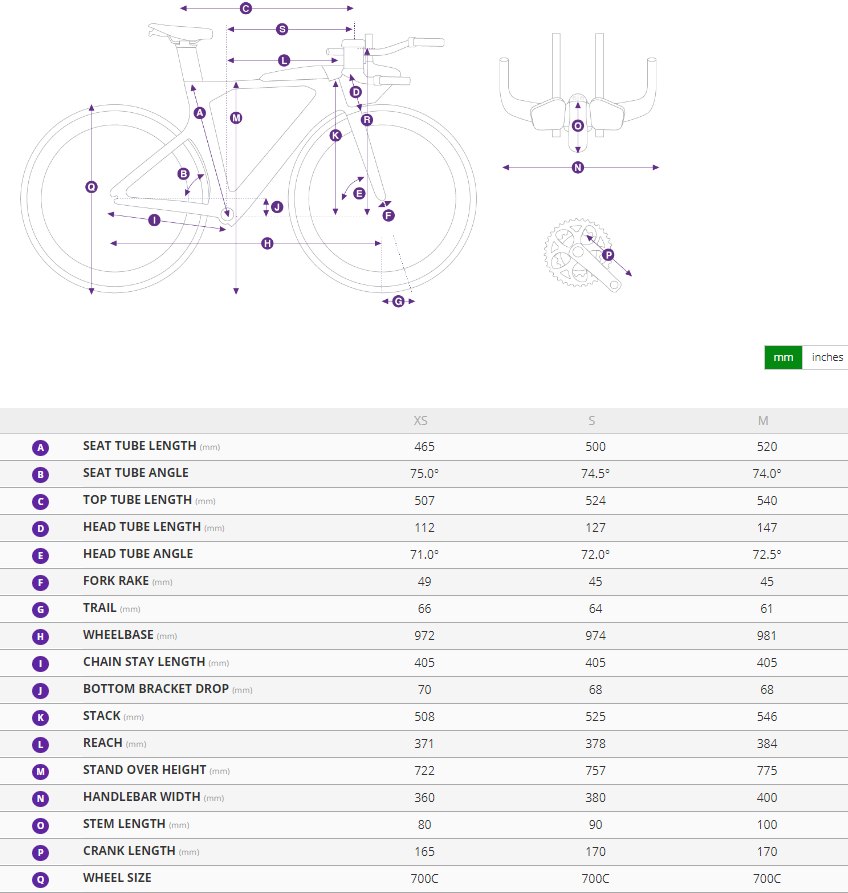Click the Q badge beside Wheel Size
The image size is (848, 893).
(40, 879)
